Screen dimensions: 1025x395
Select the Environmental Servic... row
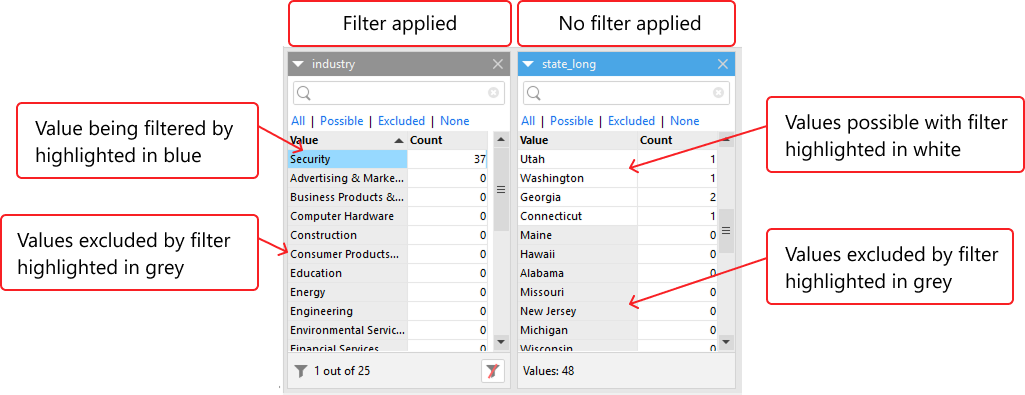[348, 330]
